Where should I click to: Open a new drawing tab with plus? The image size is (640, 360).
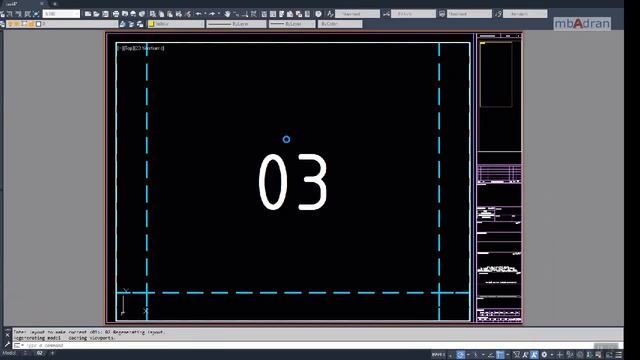pos(55,4)
